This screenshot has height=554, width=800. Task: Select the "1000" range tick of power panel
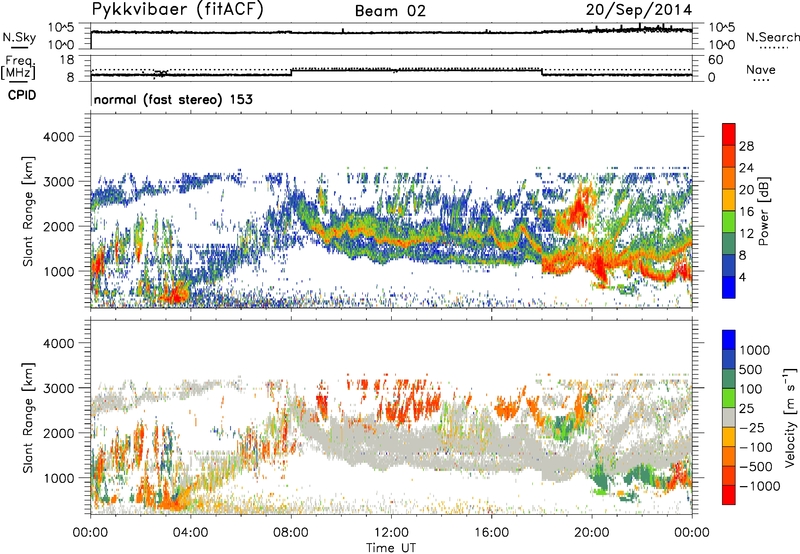pyautogui.click(x=58, y=272)
